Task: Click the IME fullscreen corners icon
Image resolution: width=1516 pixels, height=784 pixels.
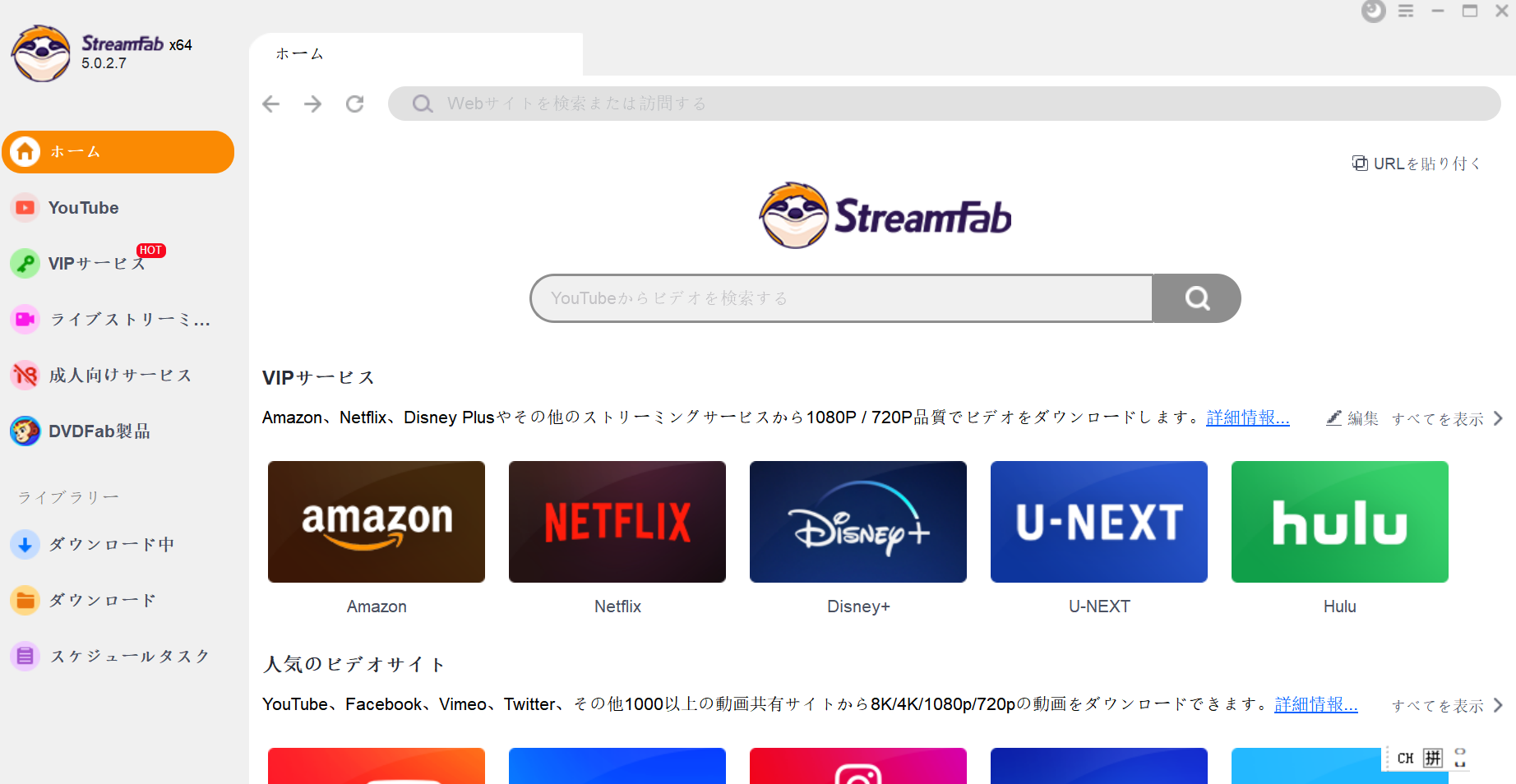Action: pyautogui.click(x=1460, y=758)
